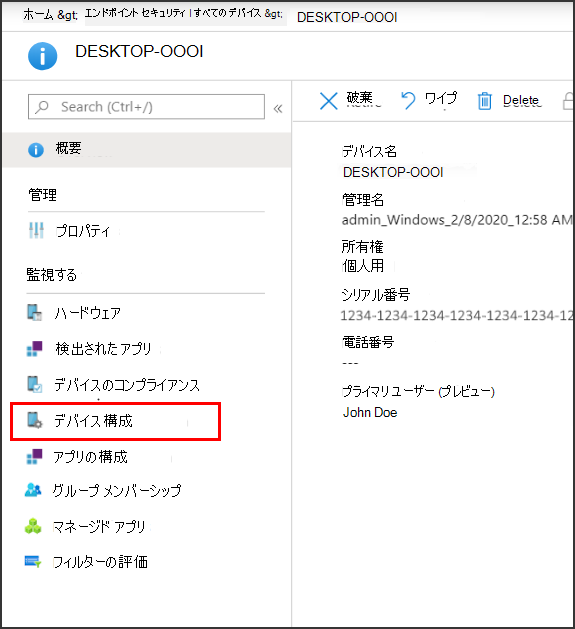Open アプリの構成 menu item

[91, 457]
